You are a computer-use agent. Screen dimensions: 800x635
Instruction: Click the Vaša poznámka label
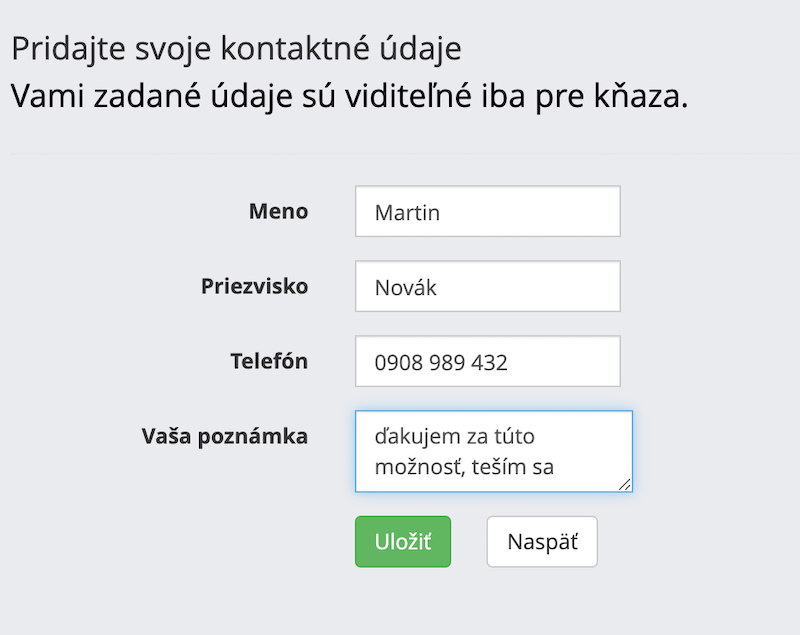[225, 436]
